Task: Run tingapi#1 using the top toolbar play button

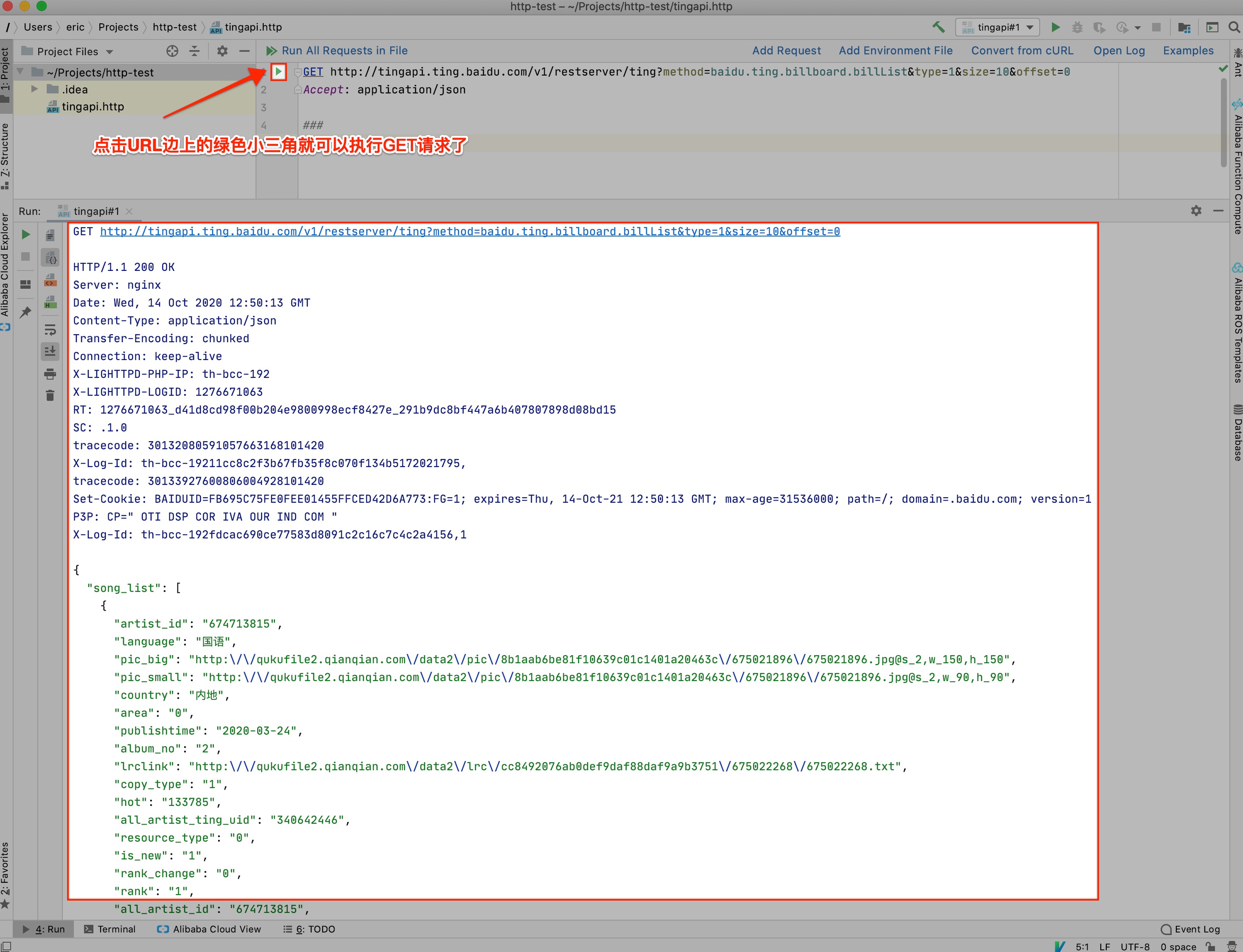Action: (1055, 27)
